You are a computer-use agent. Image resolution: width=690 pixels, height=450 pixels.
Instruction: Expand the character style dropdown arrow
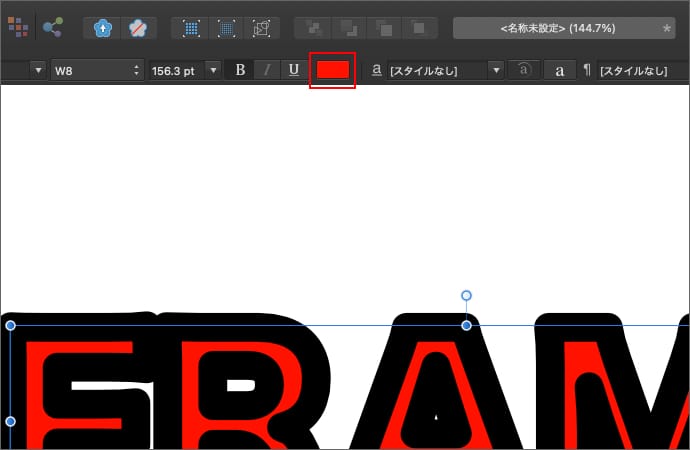(495, 70)
